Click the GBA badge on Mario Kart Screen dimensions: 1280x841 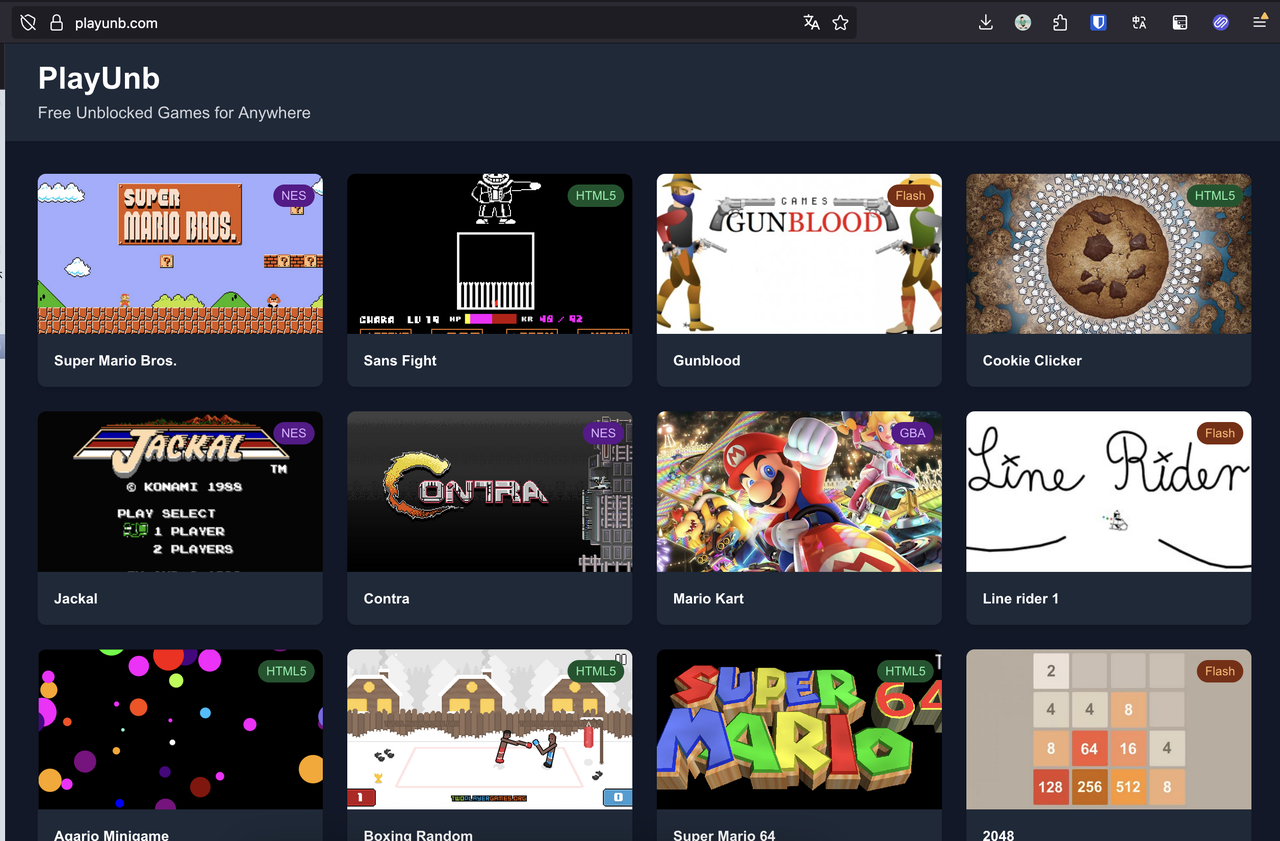pos(912,433)
